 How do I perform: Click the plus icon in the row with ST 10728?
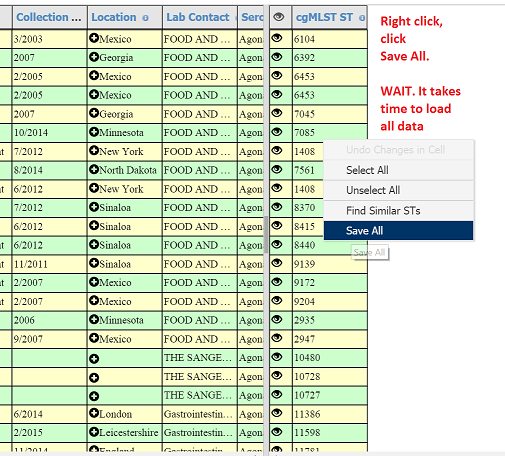(x=94, y=378)
